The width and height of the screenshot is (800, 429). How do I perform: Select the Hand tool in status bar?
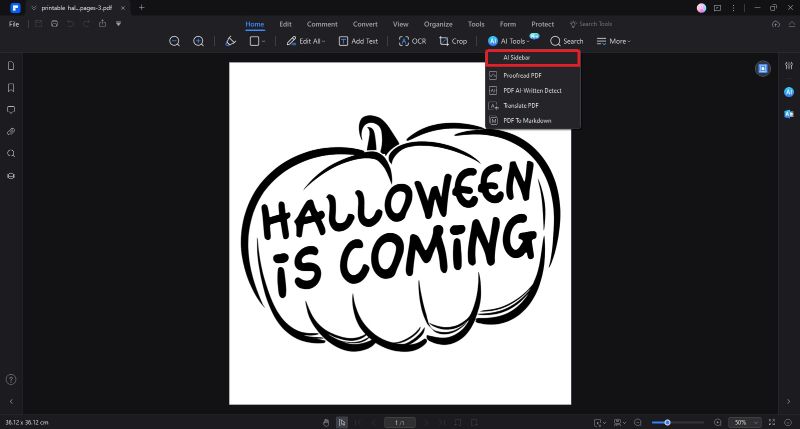[x=326, y=422]
